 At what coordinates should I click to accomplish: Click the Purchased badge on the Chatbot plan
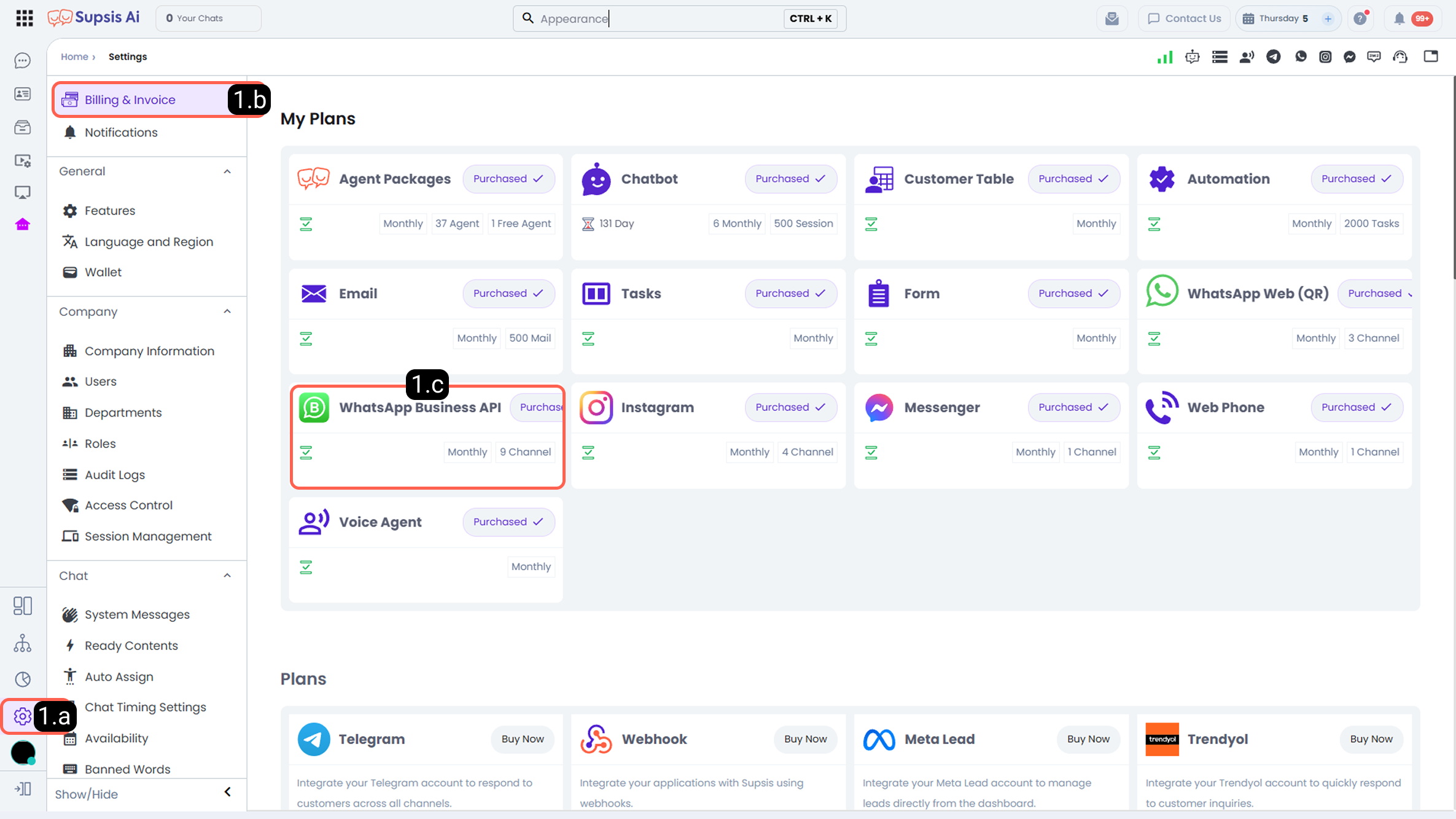(790, 179)
